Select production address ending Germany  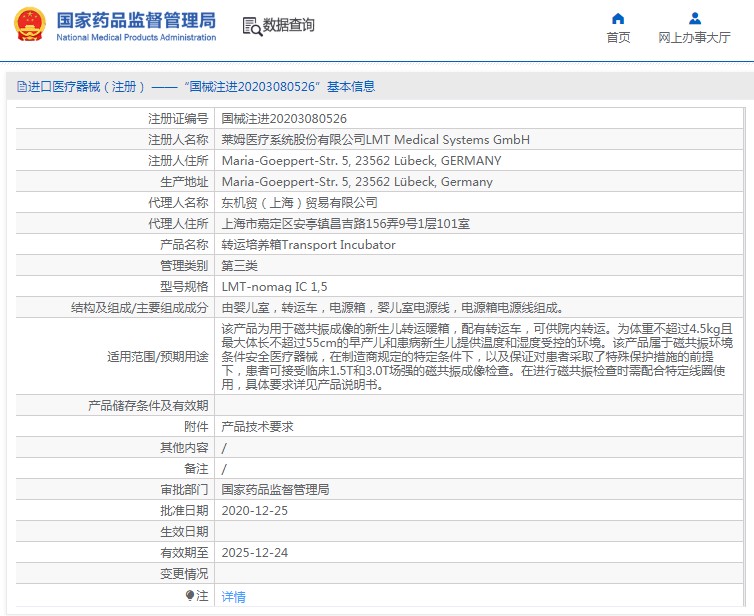[x=357, y=182]
